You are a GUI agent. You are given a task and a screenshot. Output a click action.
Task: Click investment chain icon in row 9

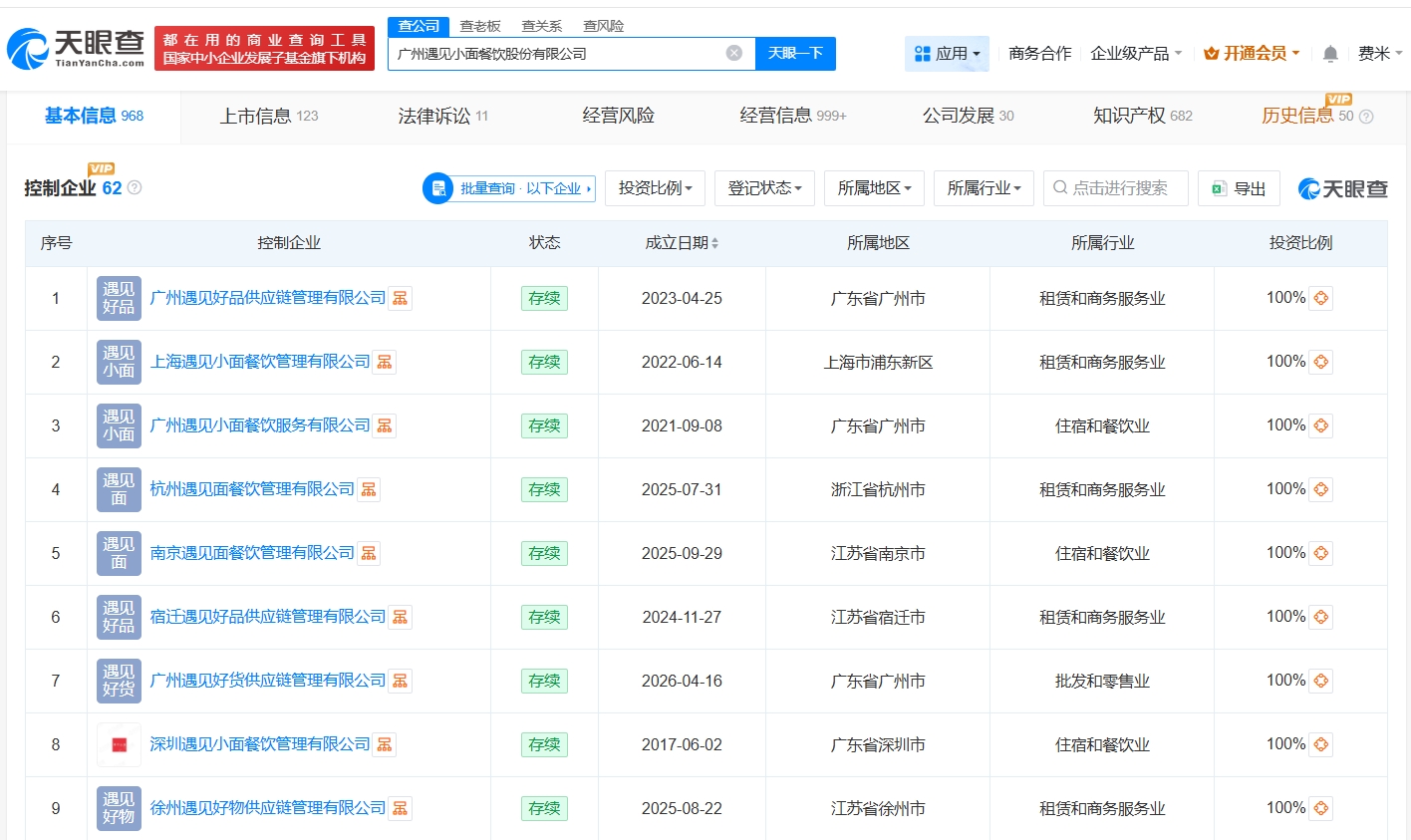click(x=1321, y=808)
